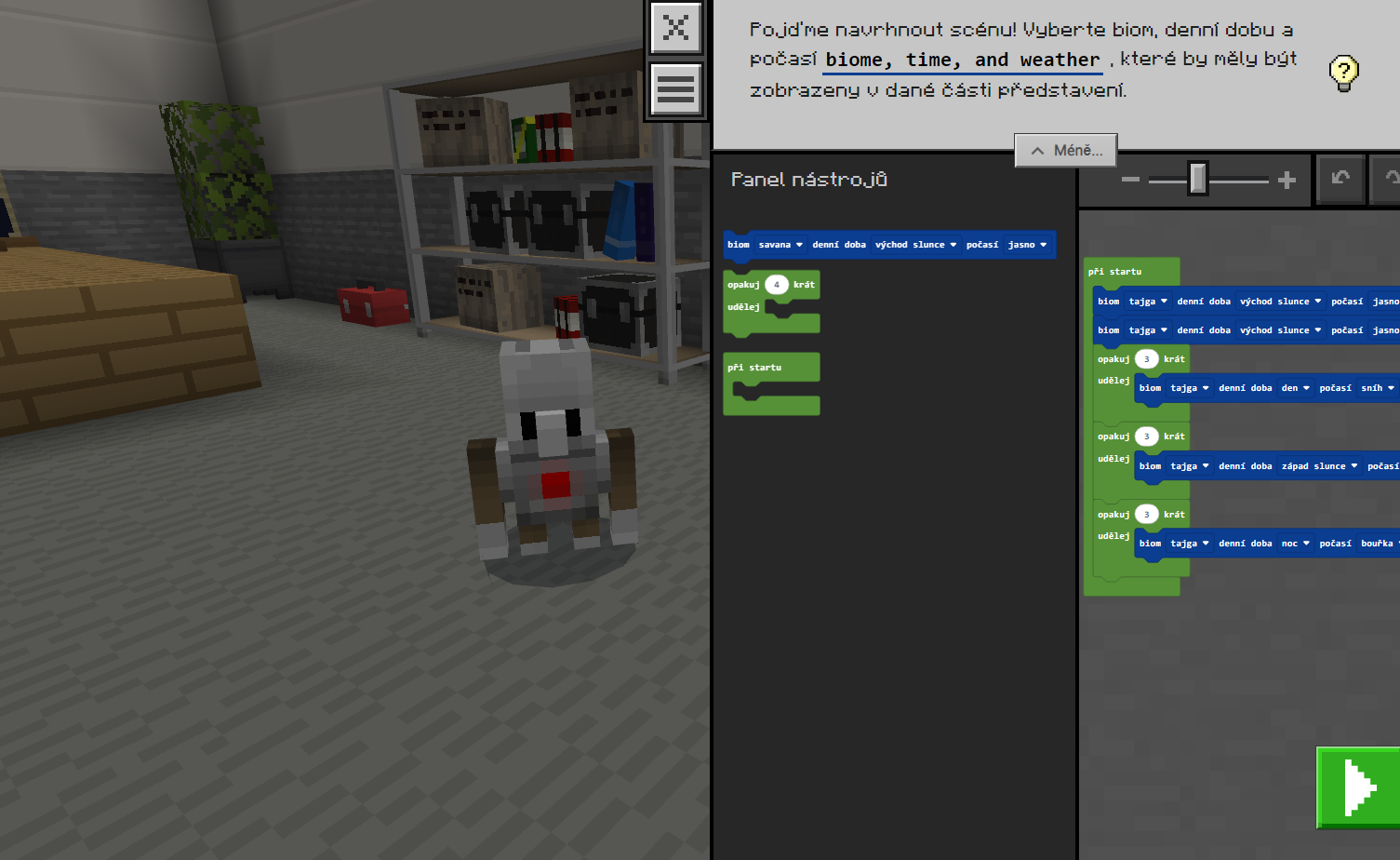
Task: Edit the repeat count above the západ slunce block
Action: (x=1147, y=437)
